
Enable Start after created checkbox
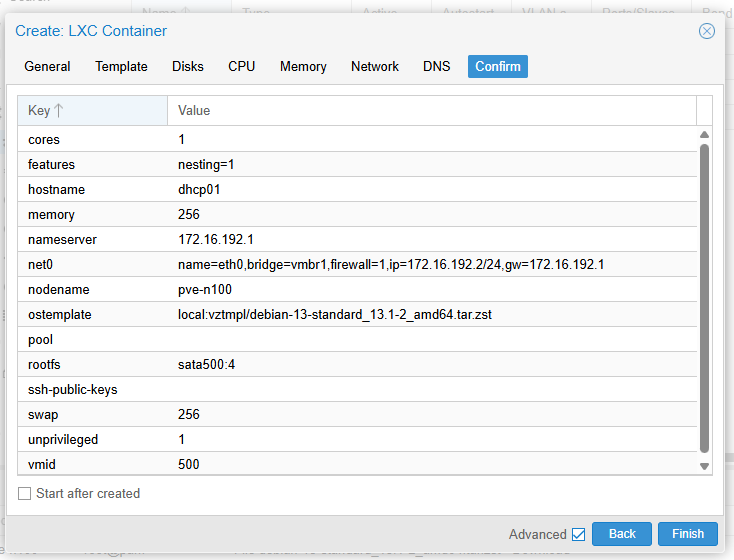coord(25,494)
